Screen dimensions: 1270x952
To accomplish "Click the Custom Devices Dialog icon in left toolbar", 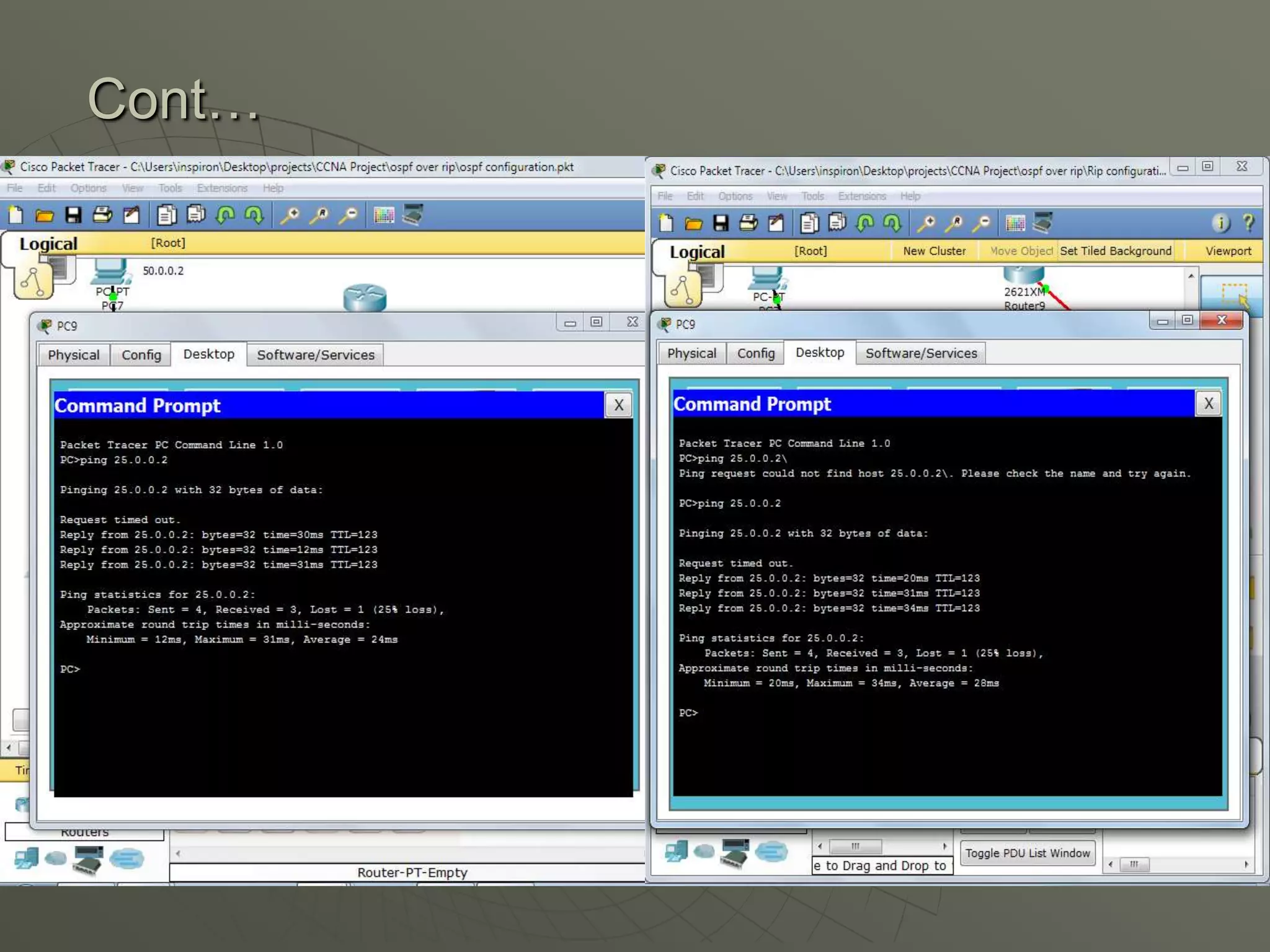I will [x=413, y=215].
